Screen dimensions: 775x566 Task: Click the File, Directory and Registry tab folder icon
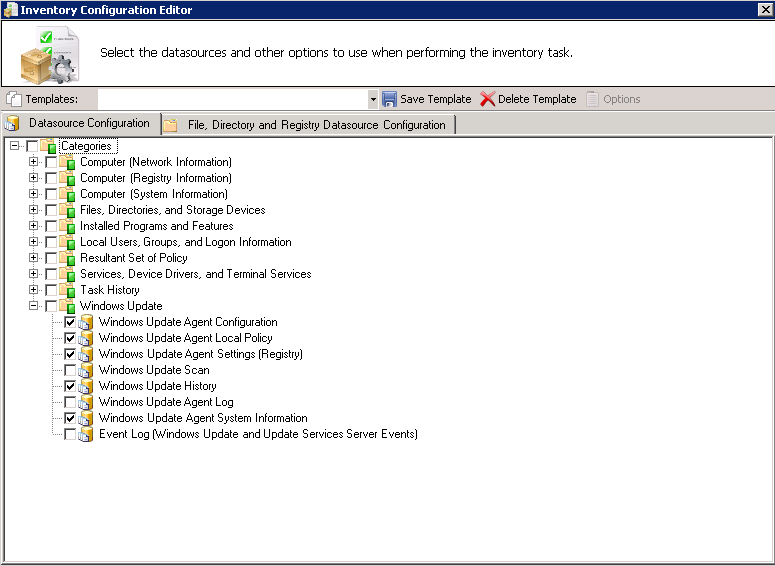pyautogui.click(x=171, y=125)
